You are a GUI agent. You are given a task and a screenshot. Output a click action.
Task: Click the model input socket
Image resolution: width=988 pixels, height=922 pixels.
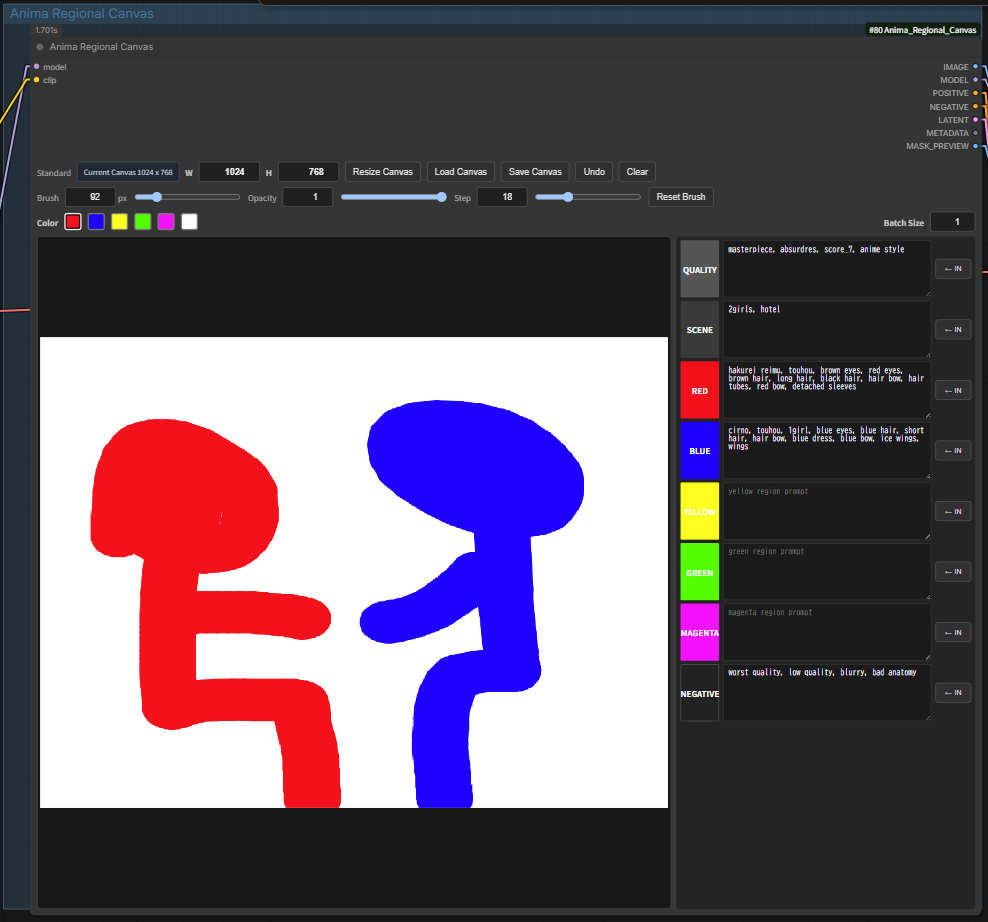[37, 66]
